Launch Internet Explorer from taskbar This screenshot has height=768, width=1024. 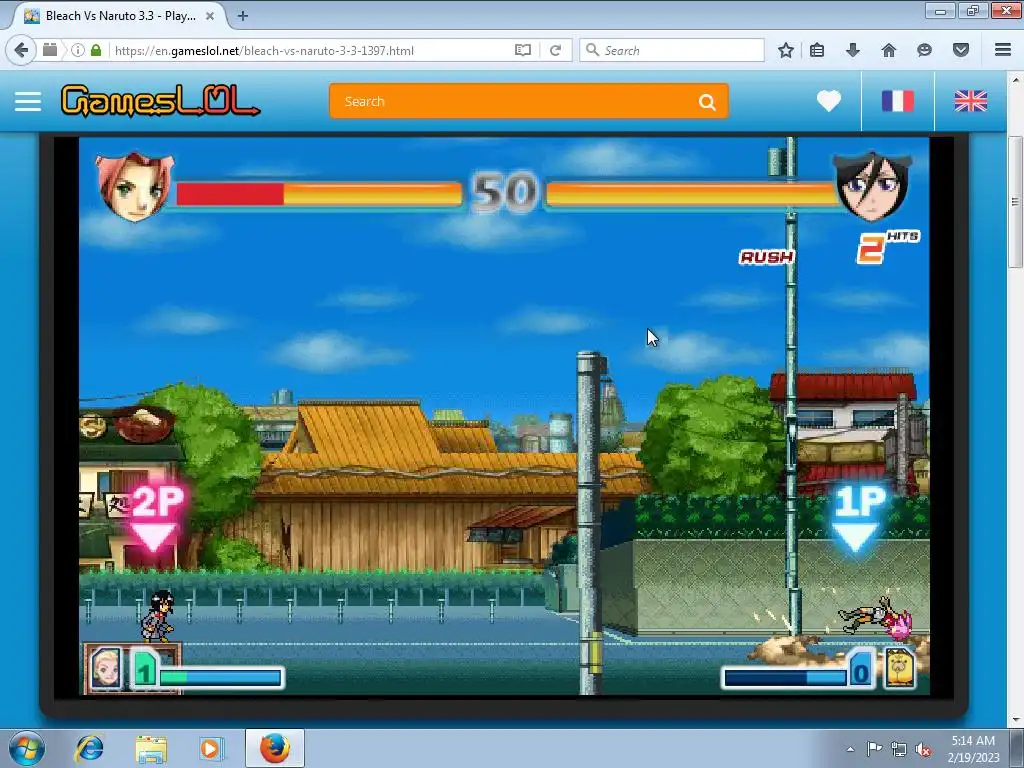[x=89, y=748]
